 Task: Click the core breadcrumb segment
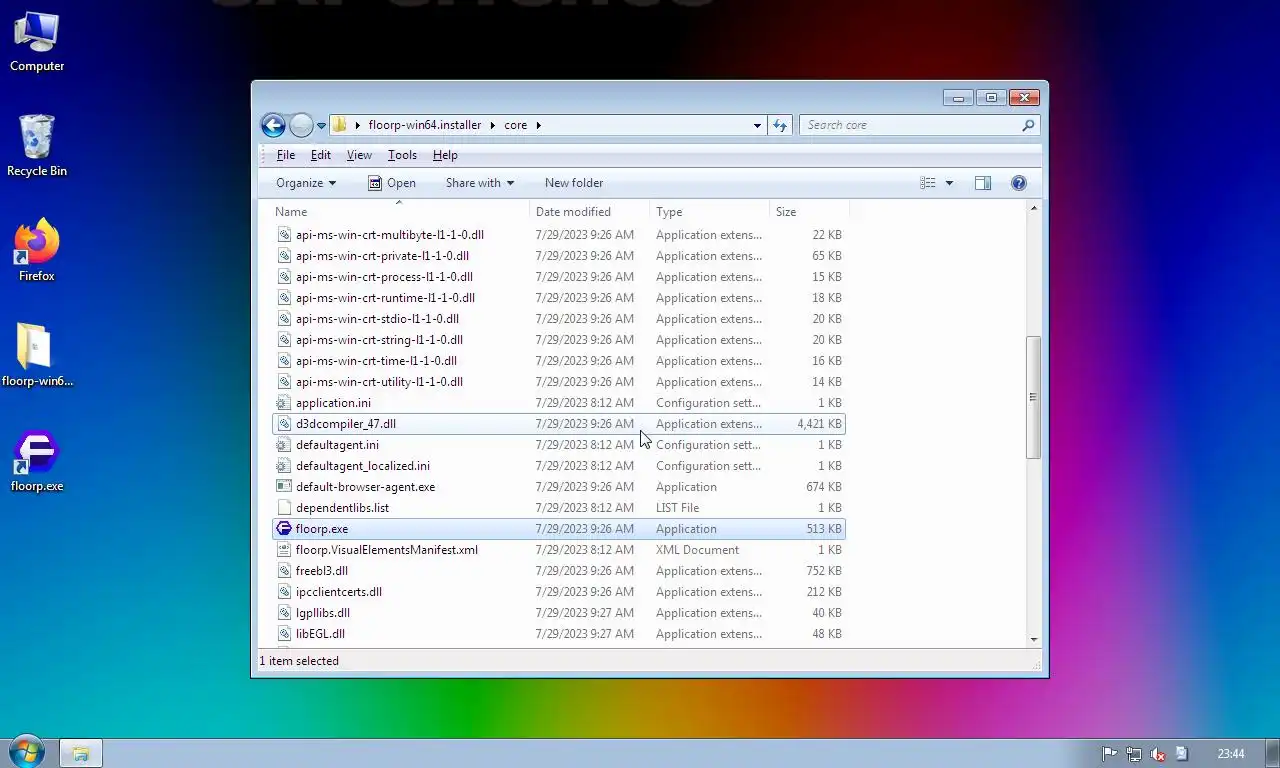(x=515, y=125)
